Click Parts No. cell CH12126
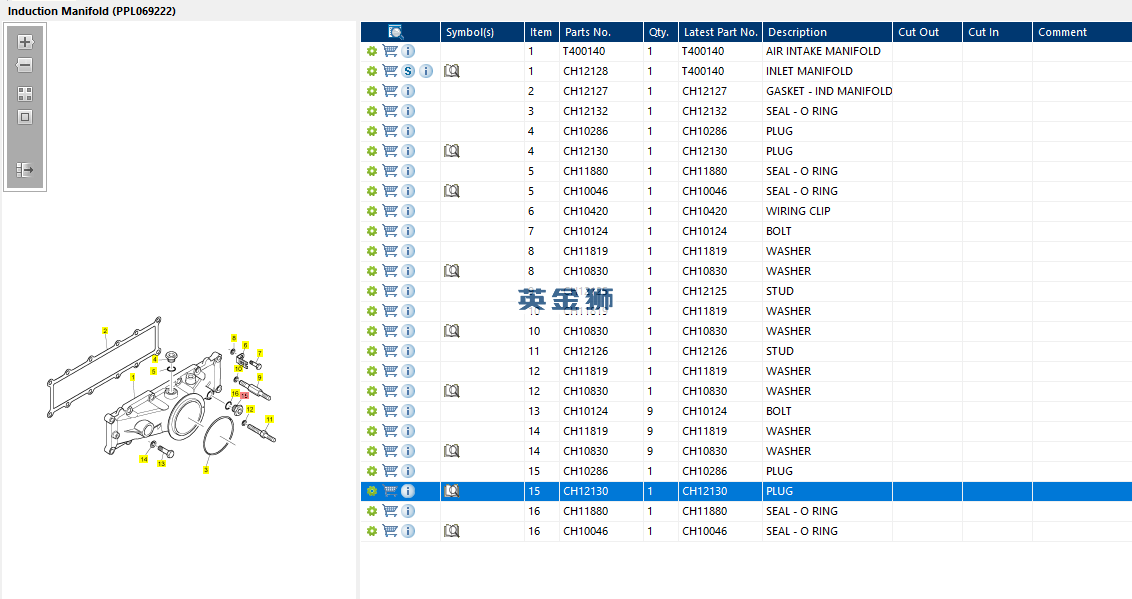1132x599 pixels. [x=601, y=351]
